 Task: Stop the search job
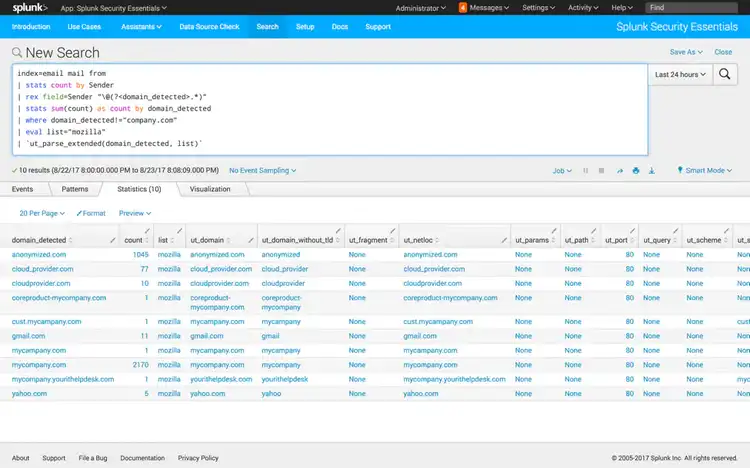click(x=601, y=171)
